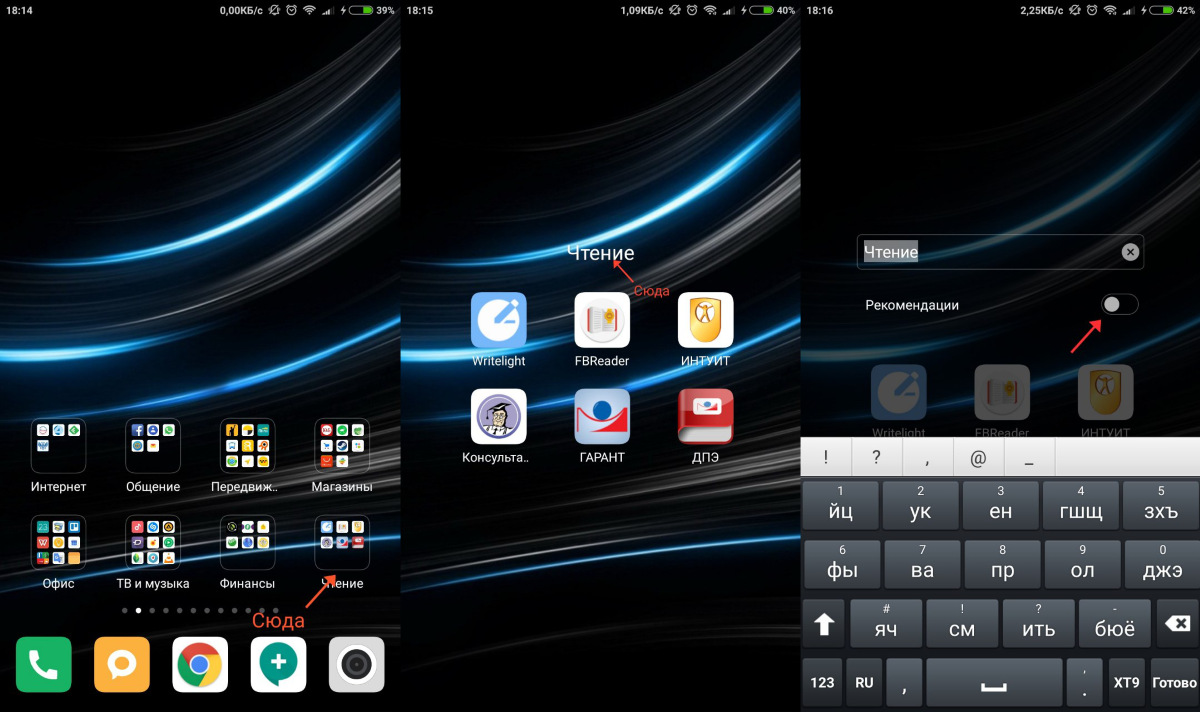Open the Writelight app in folder
The image size is (1200, 712).
click(x=499, y=320)
